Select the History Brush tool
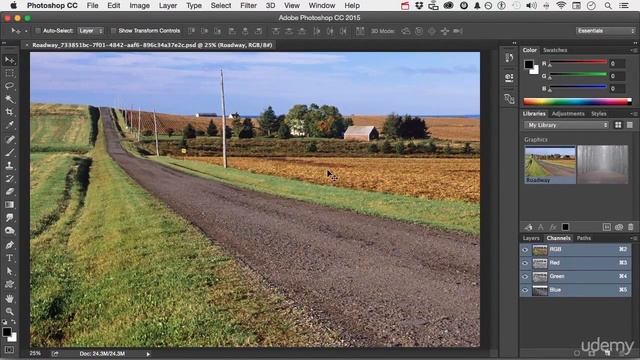Viewport: 640px width, 360px height. pyautogui.click(x=9, y=178)
